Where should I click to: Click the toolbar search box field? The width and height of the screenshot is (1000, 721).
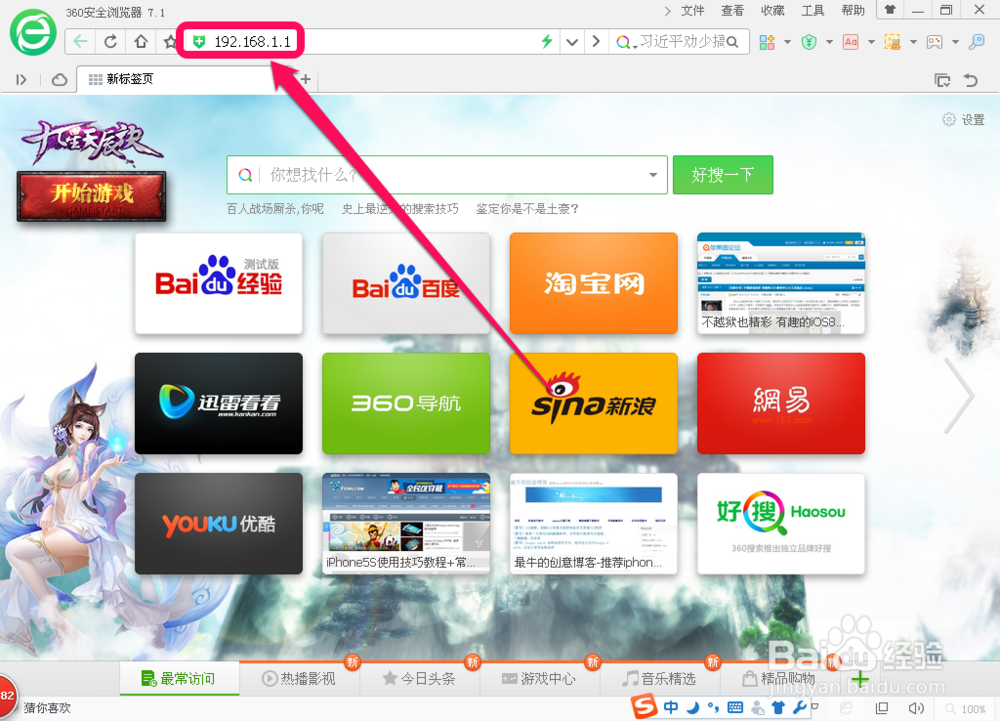[680, 41]
